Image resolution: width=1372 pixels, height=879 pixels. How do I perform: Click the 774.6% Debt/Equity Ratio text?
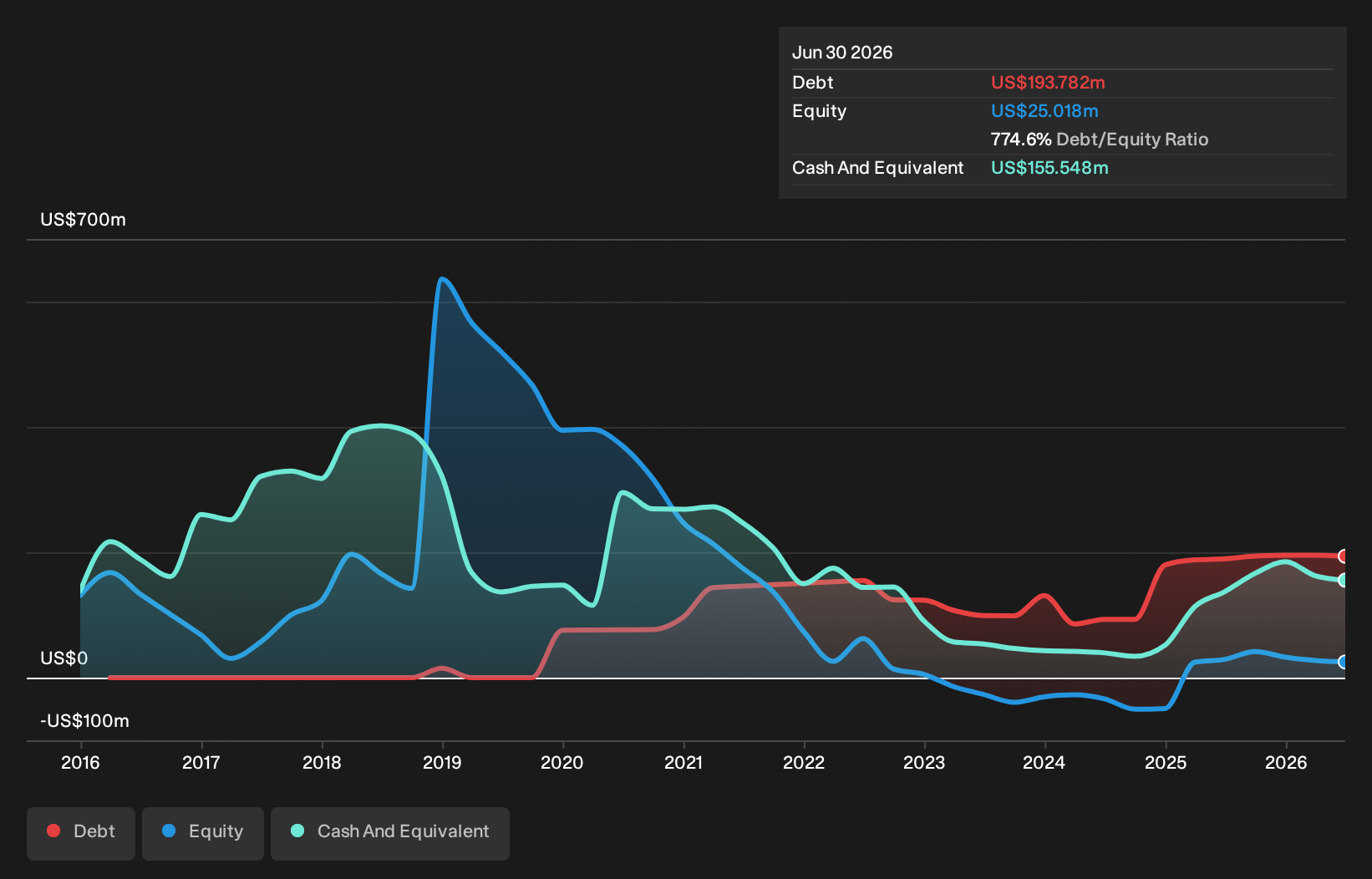tap(1100, 140)
